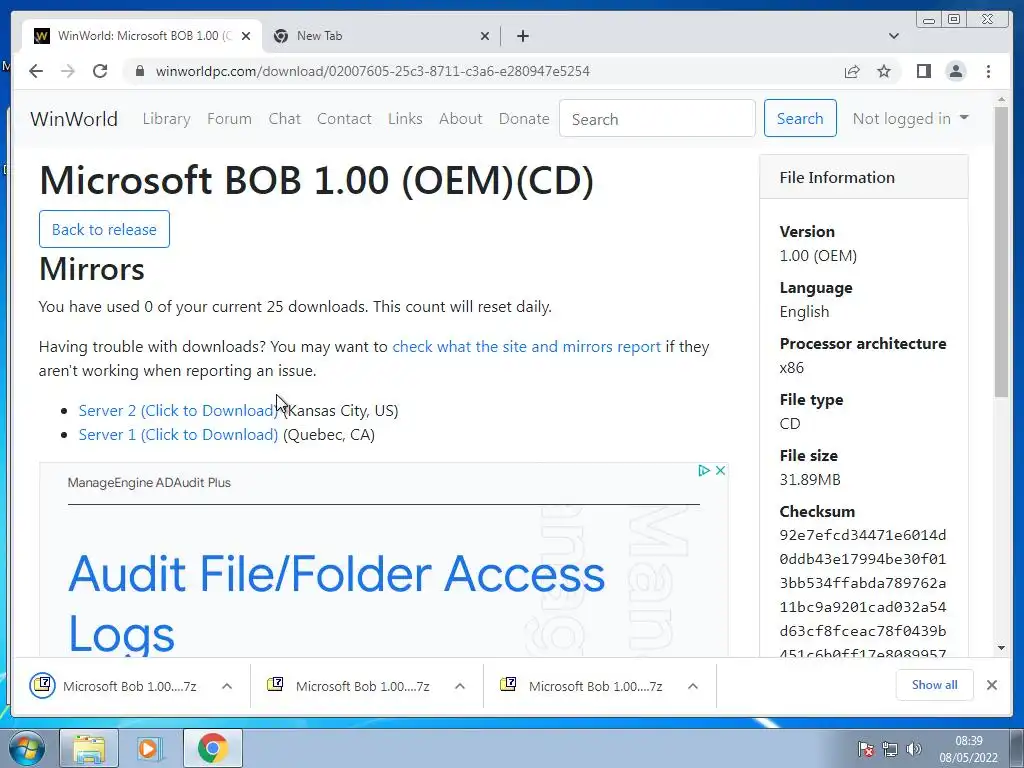The height and width of the screenshot is (768, 1024).
Task: Click the blue Search button
Action: [x=800, y=118]
